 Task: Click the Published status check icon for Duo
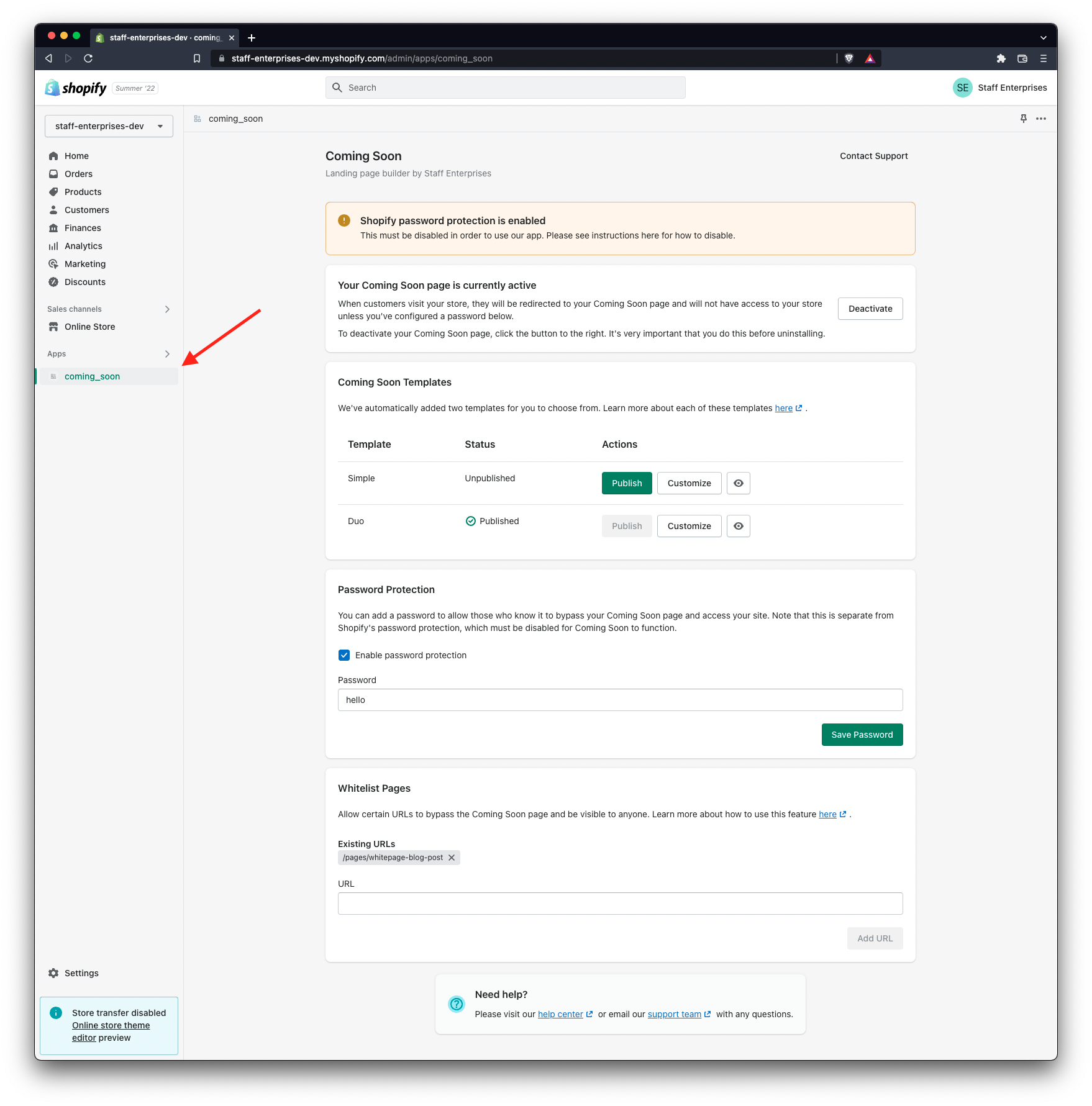[x=471, y=521]
